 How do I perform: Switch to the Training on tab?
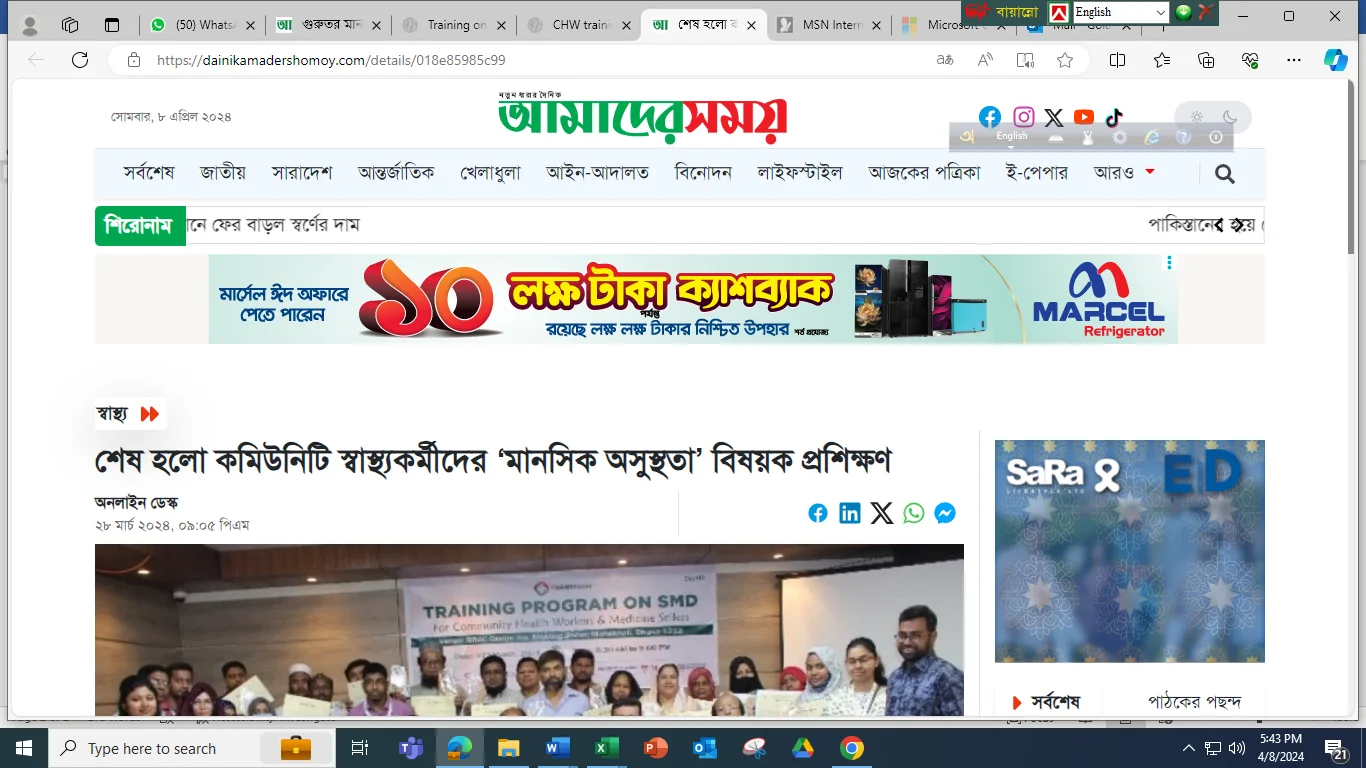454,25
